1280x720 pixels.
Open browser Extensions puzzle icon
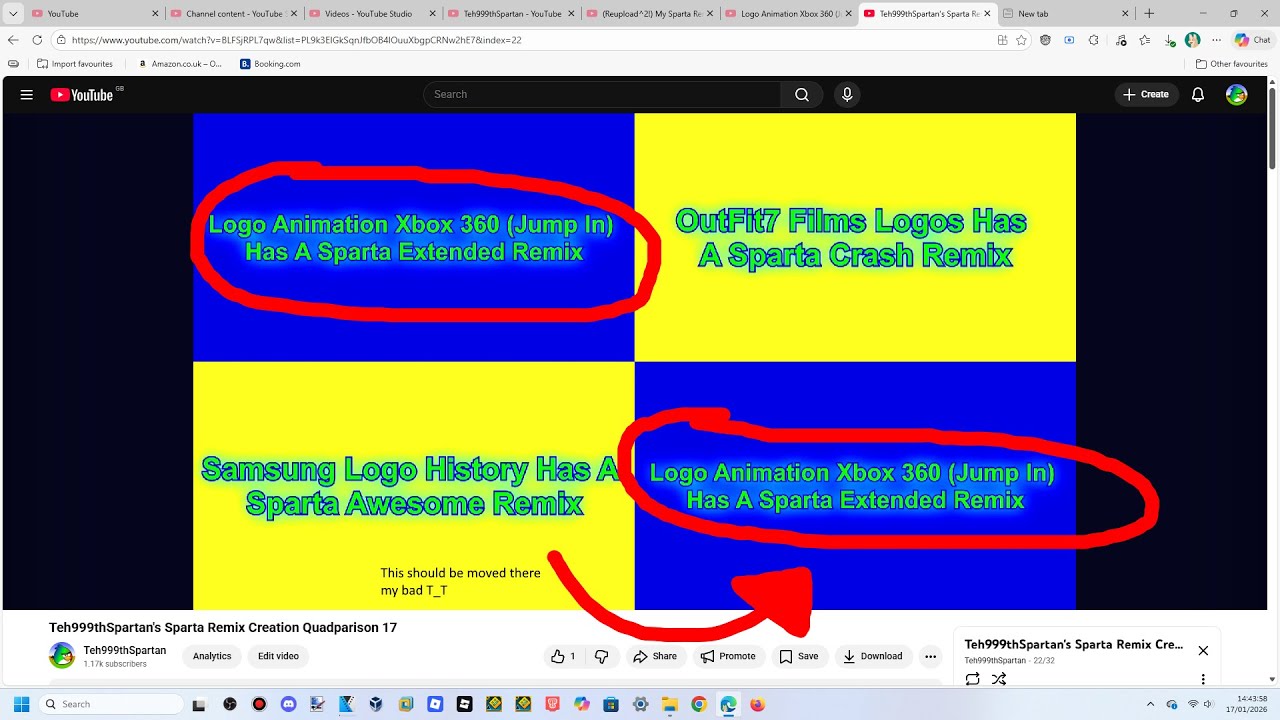coord(1093,40)
